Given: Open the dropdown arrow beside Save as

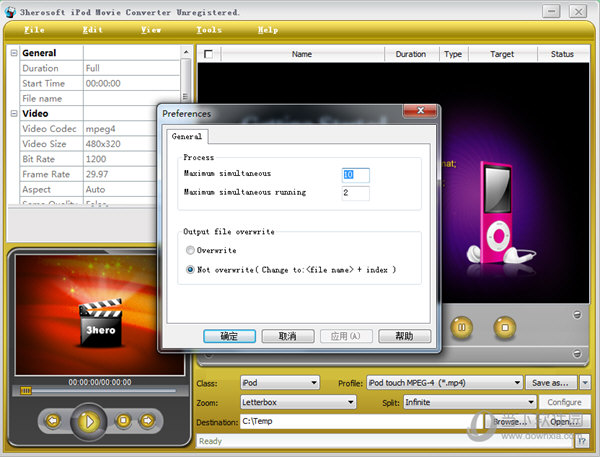Looking at the screenshot, I should [x=585, y=382].
